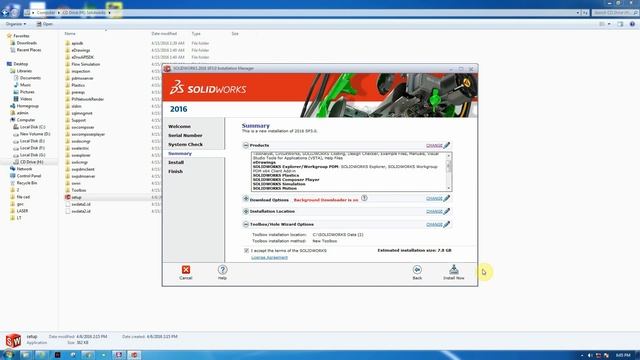Open the Organize dropdown menu
The width and height of the screenshot is (640, 360).
point(16,24)
